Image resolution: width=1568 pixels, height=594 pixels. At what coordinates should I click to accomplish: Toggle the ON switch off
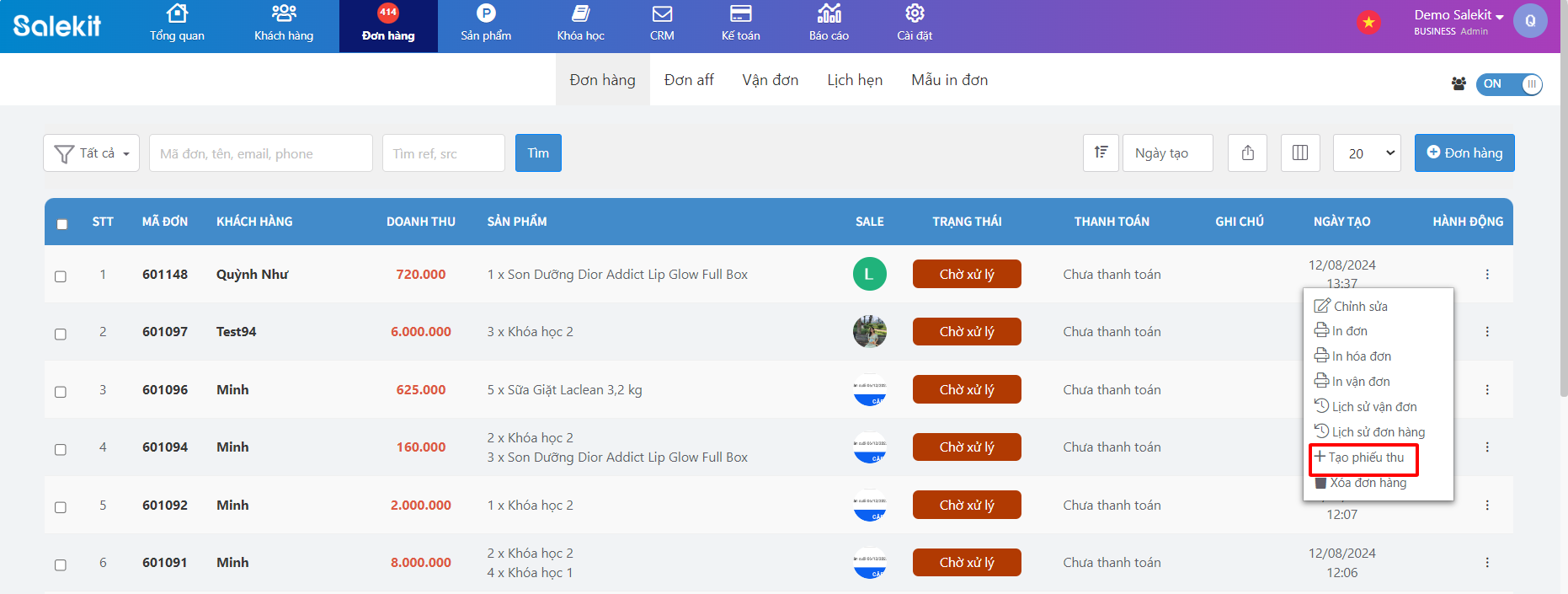1509,84
